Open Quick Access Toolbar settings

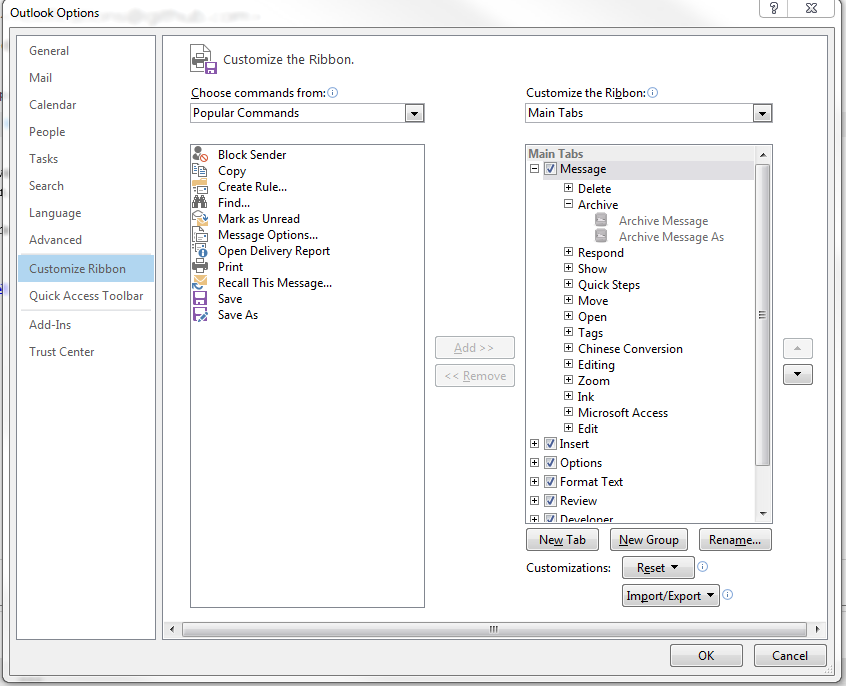86,296
